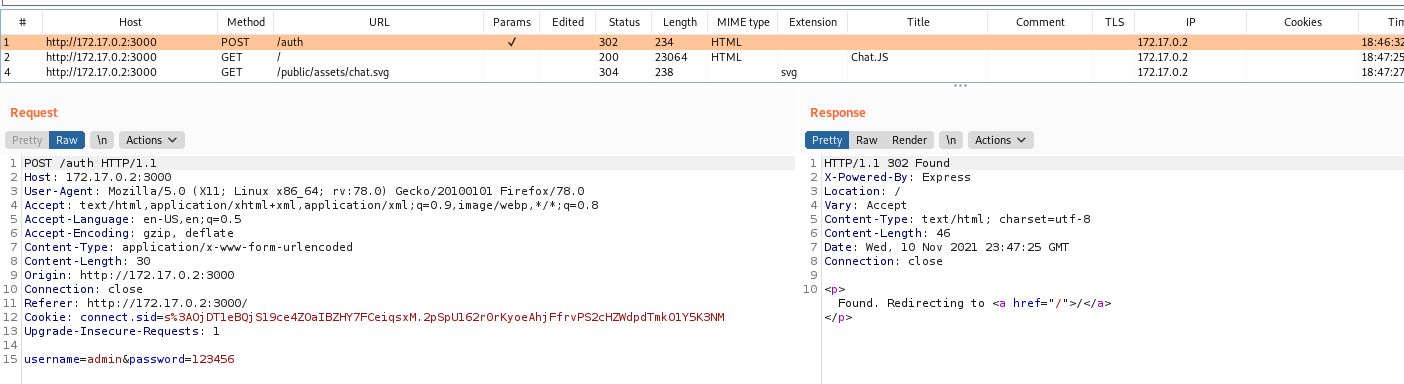Switch Response view to Raw tab

tap(867, 140)
